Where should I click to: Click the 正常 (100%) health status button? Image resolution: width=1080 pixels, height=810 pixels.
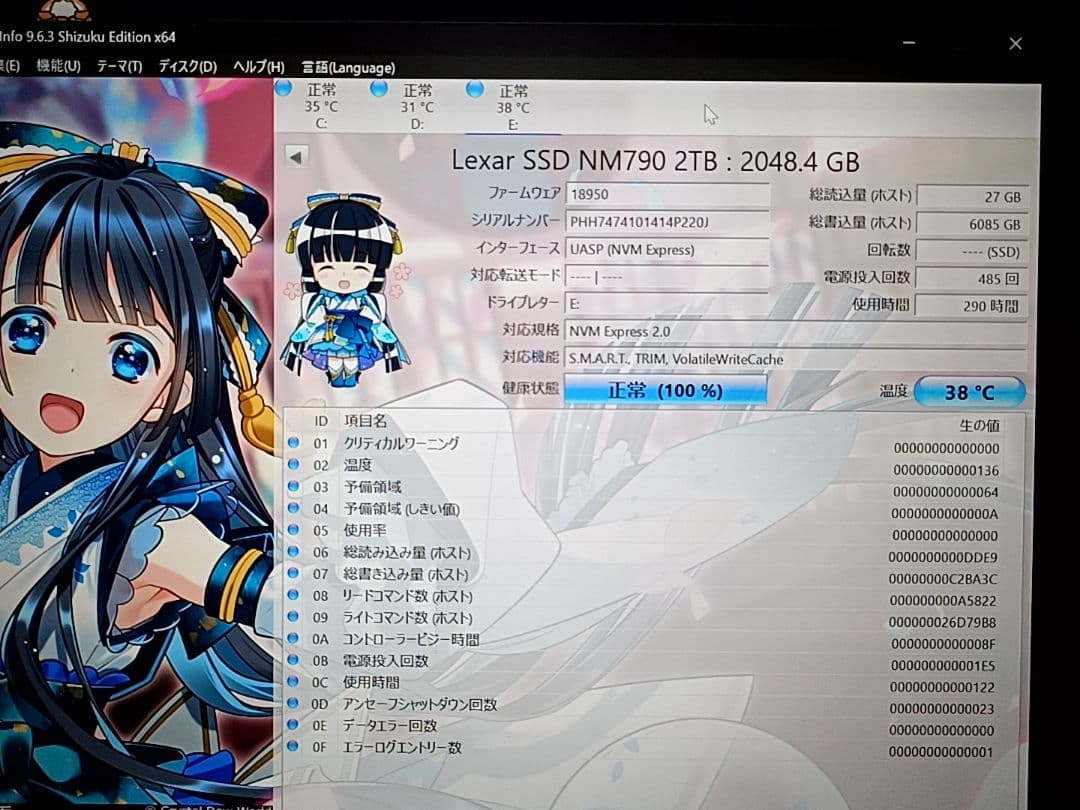(665, 388)
